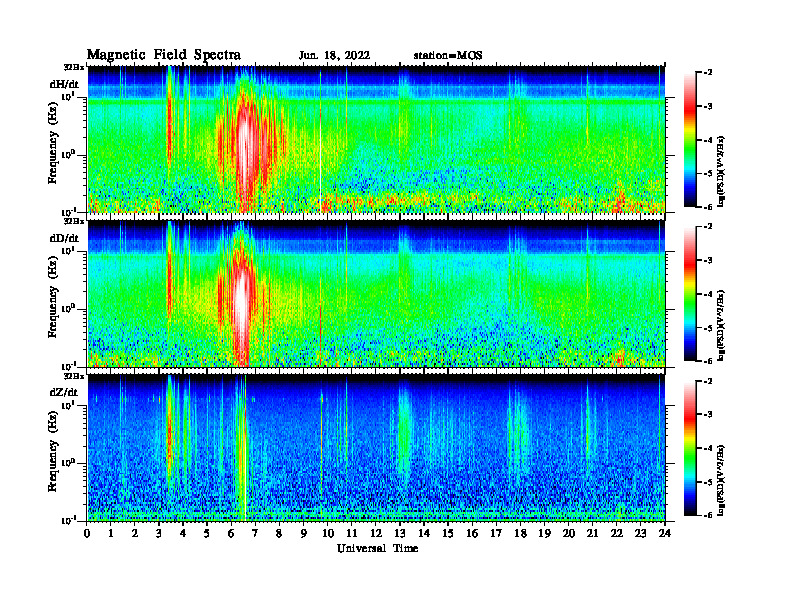The width and height of the screenshot is (792, 612).
Task: Click the hour 22 tick label on time axis
Action: [x=616, y=534]
